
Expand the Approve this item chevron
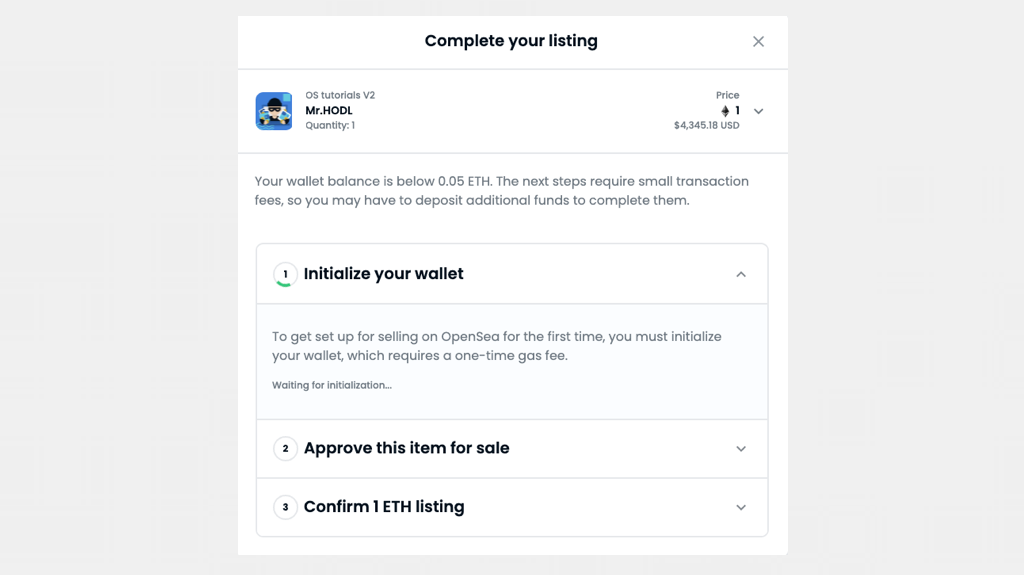[741, 449]
